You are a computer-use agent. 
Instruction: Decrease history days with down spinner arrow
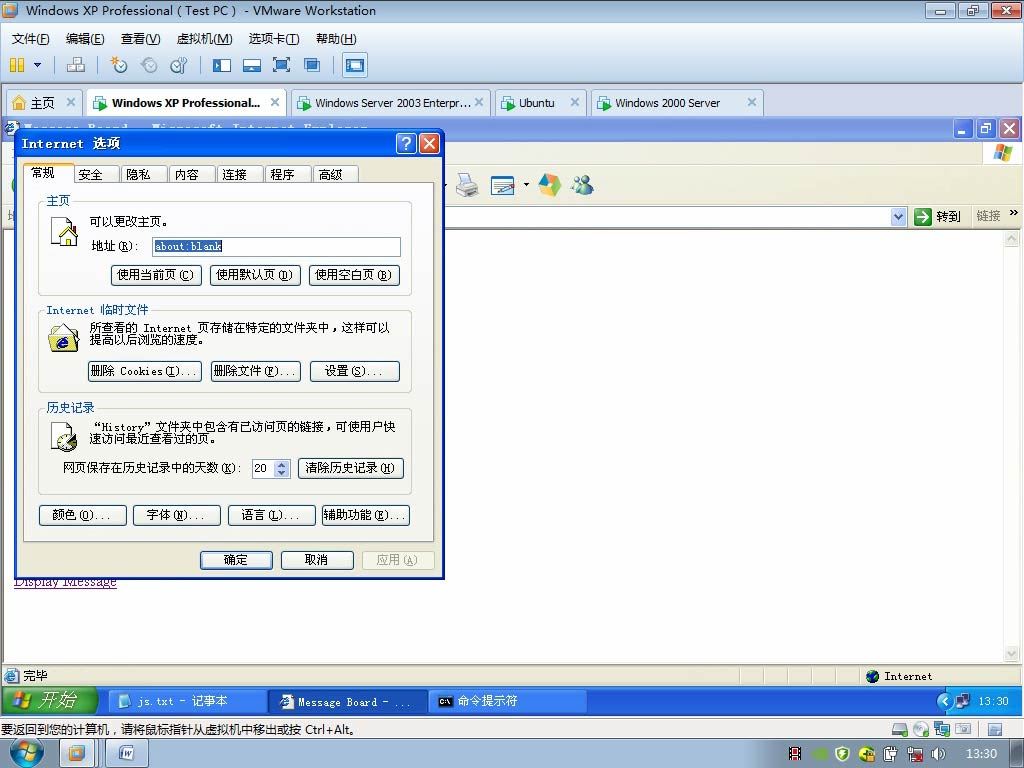[281, 473]
